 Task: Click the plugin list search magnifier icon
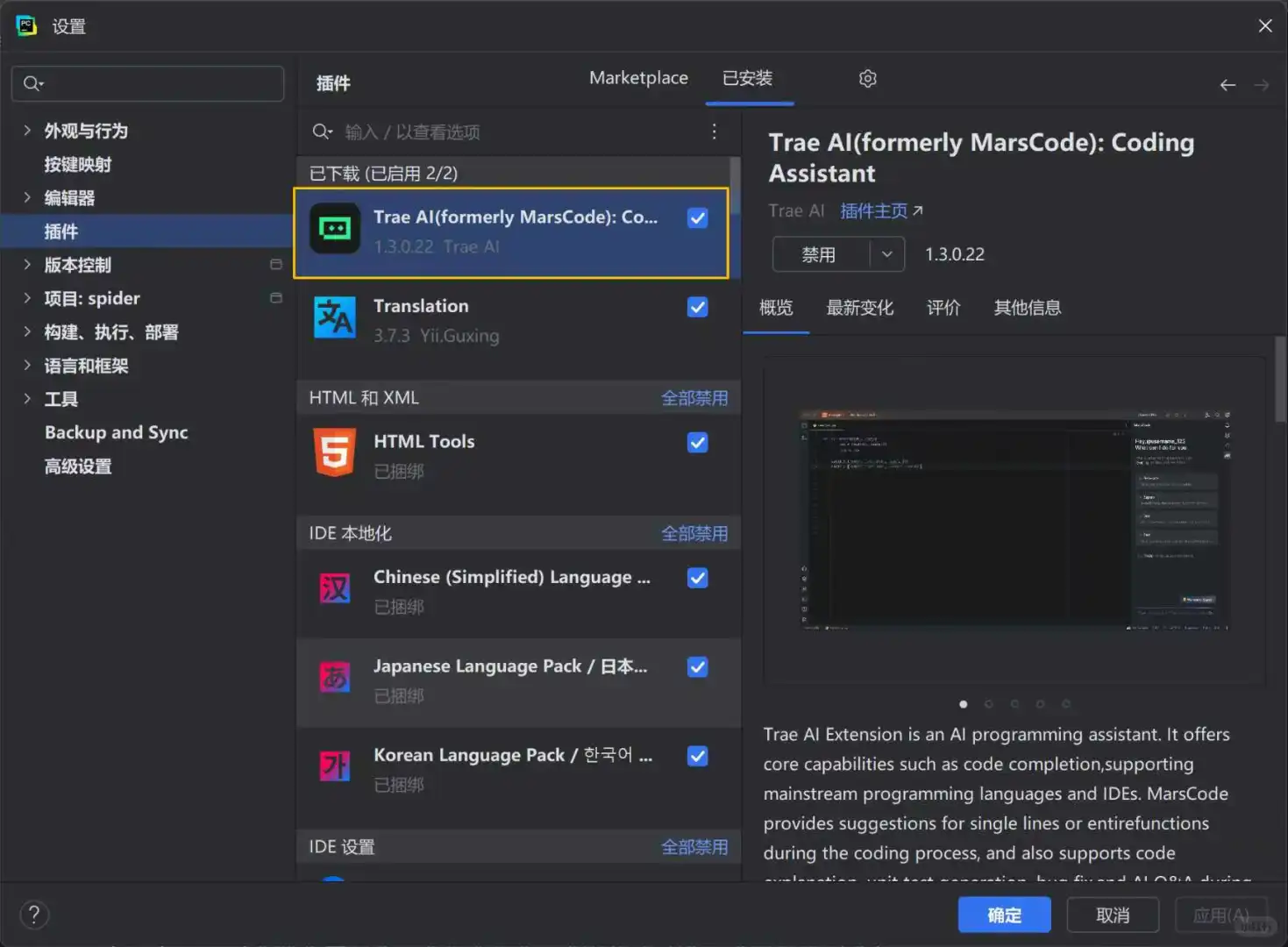tap(323, 132)
